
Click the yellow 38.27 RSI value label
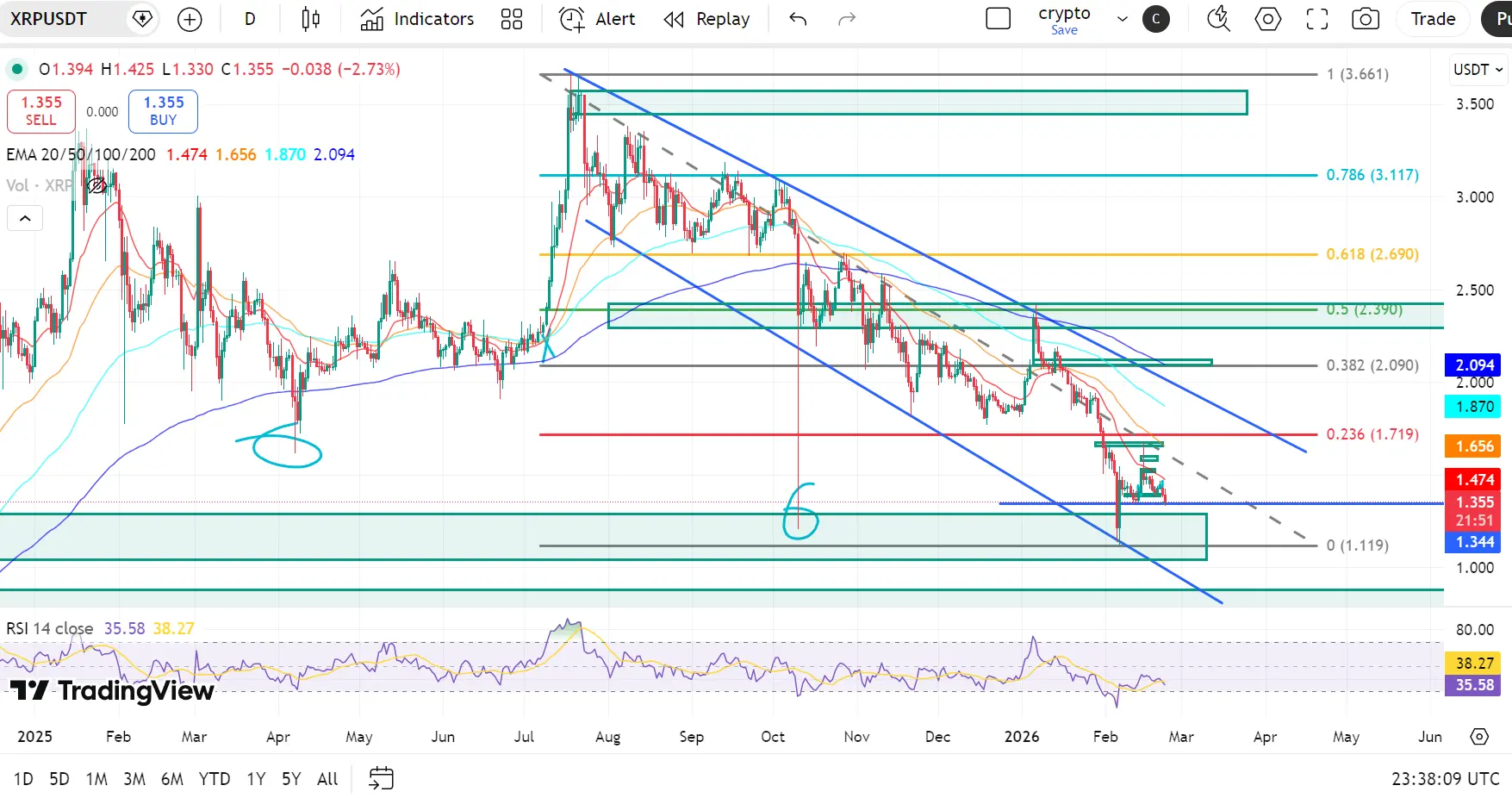pos(1474,664)
